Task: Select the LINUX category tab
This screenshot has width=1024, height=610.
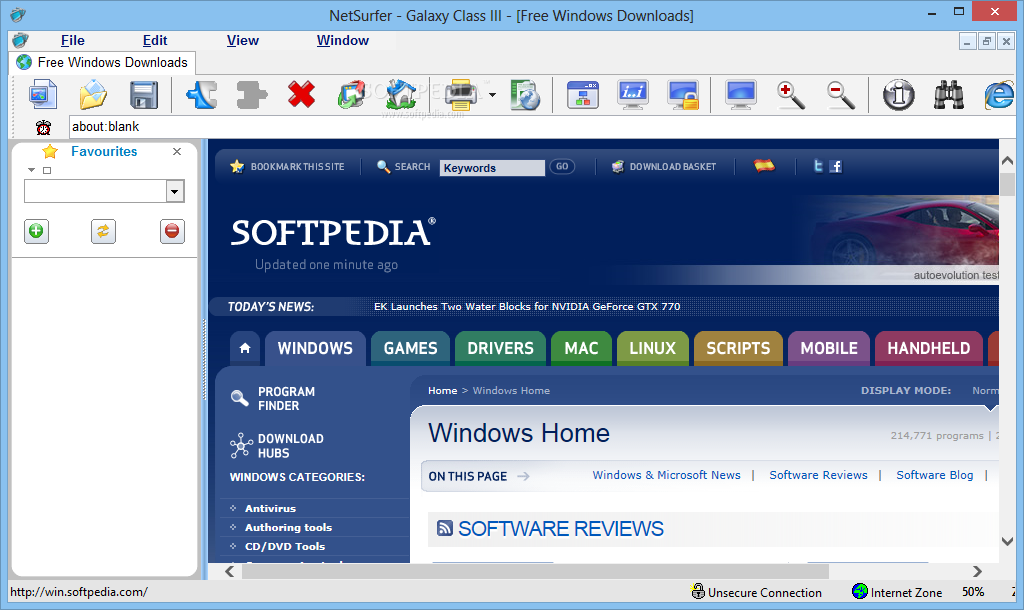Action: pyautogui.click(x=652, y=348)
